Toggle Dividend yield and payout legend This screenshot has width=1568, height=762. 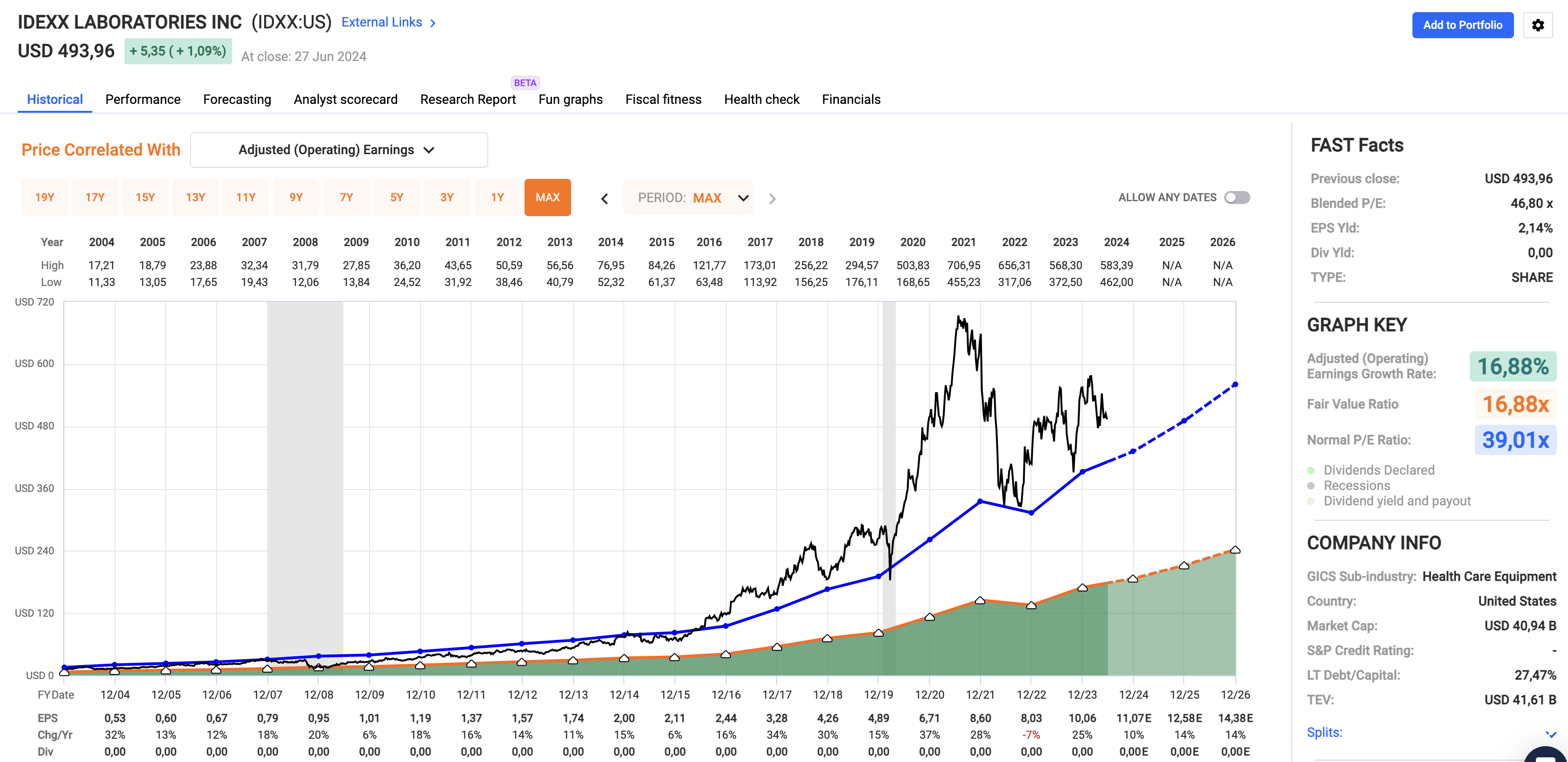[x=1389, y=501]
